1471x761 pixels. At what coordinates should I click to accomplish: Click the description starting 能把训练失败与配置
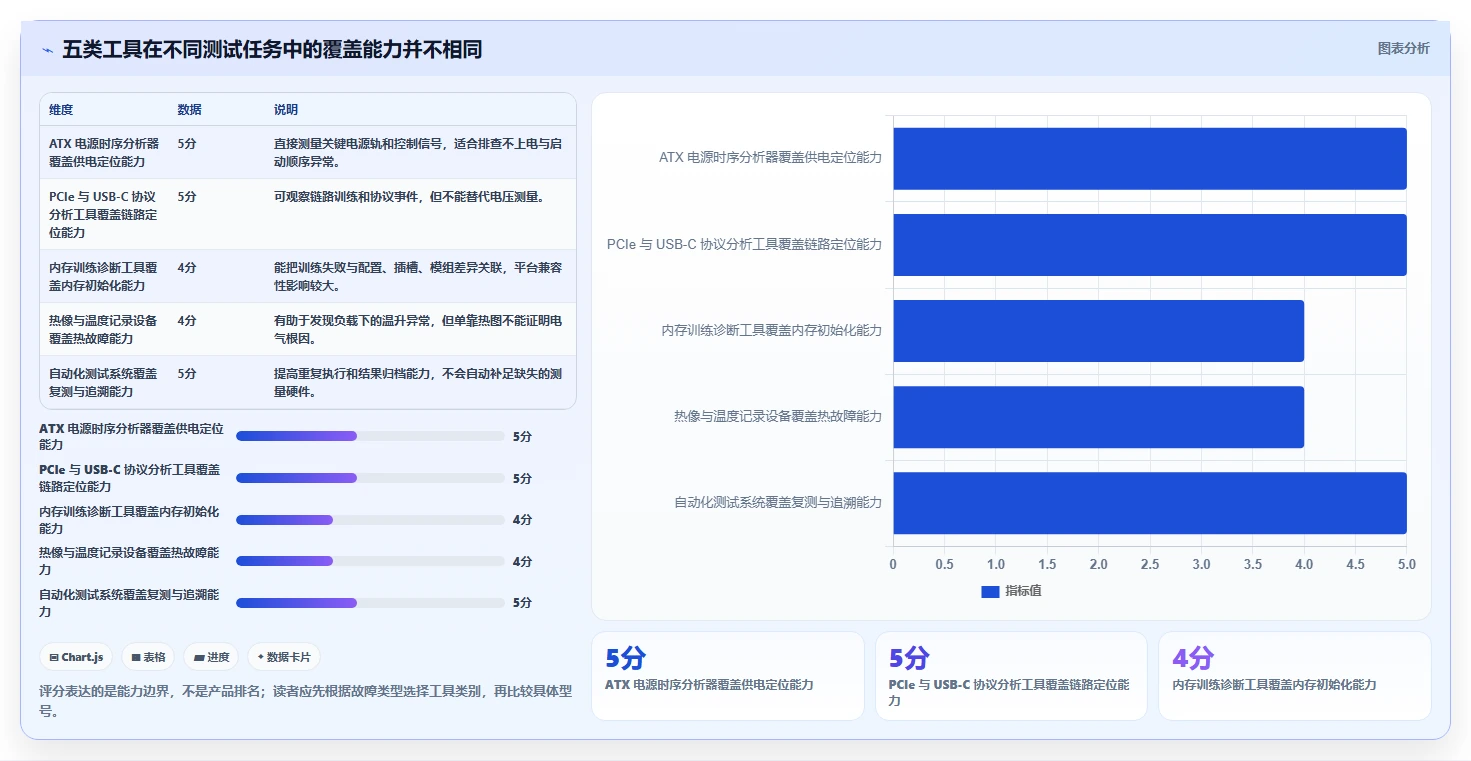tap(418, 276)
